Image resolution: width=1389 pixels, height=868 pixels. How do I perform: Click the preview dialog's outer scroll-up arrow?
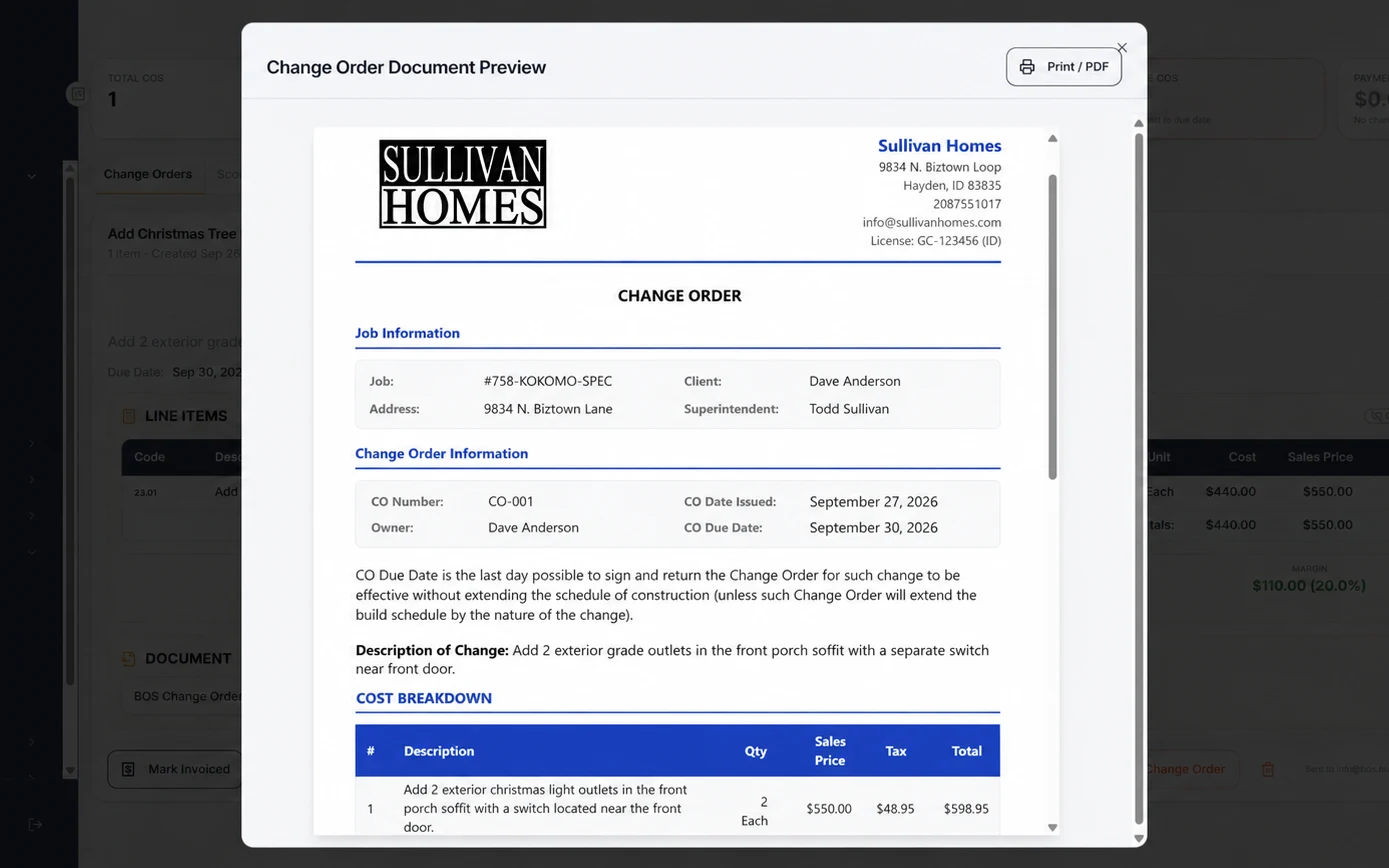[x=1138, y=123]
